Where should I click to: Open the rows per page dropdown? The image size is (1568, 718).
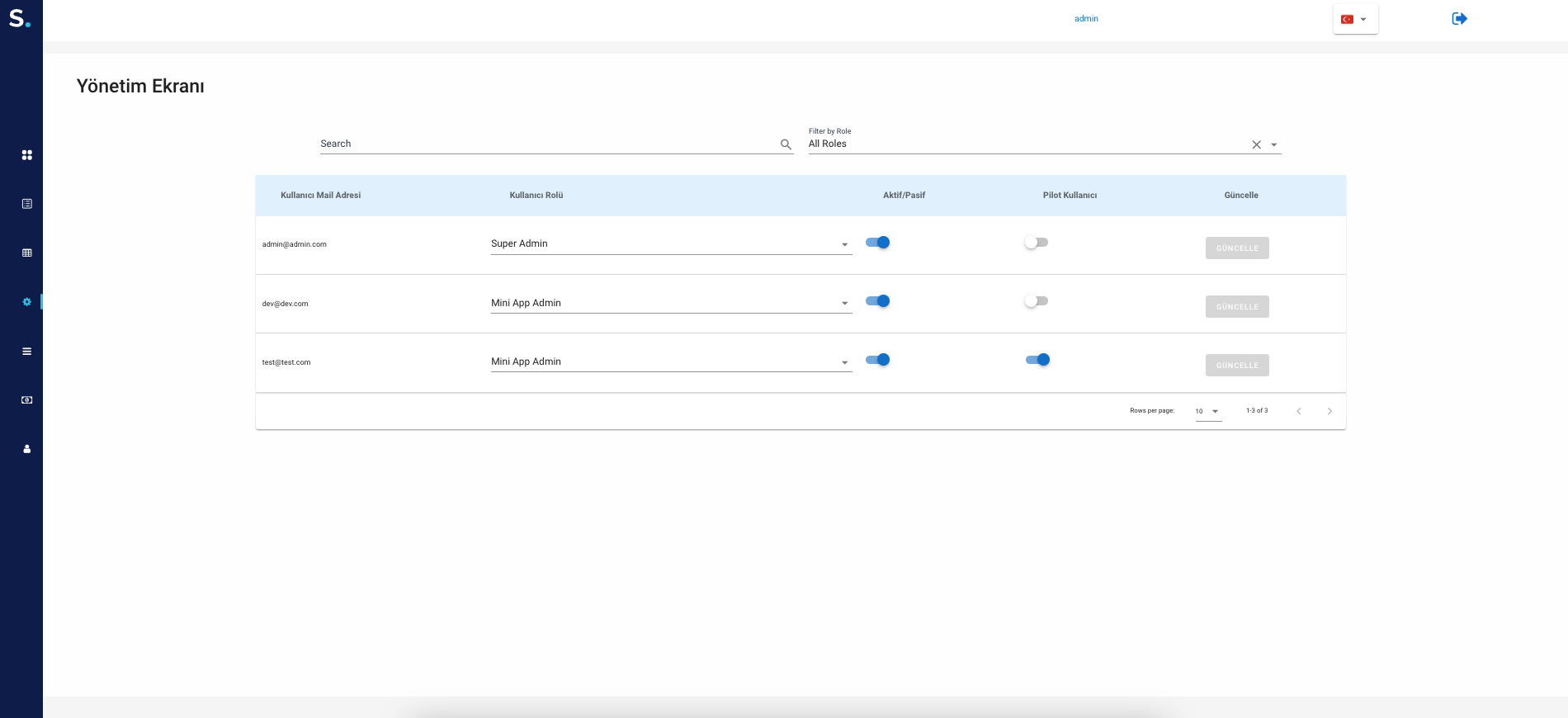click(1208, 411)
